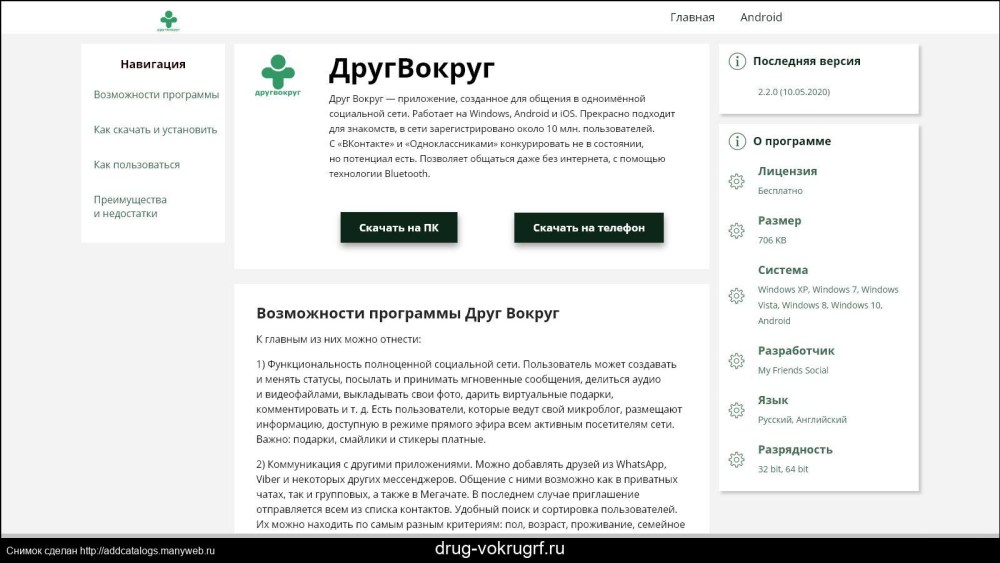
Task: Click the Навигация sidebar heading
Action: [x=153, y=64]
